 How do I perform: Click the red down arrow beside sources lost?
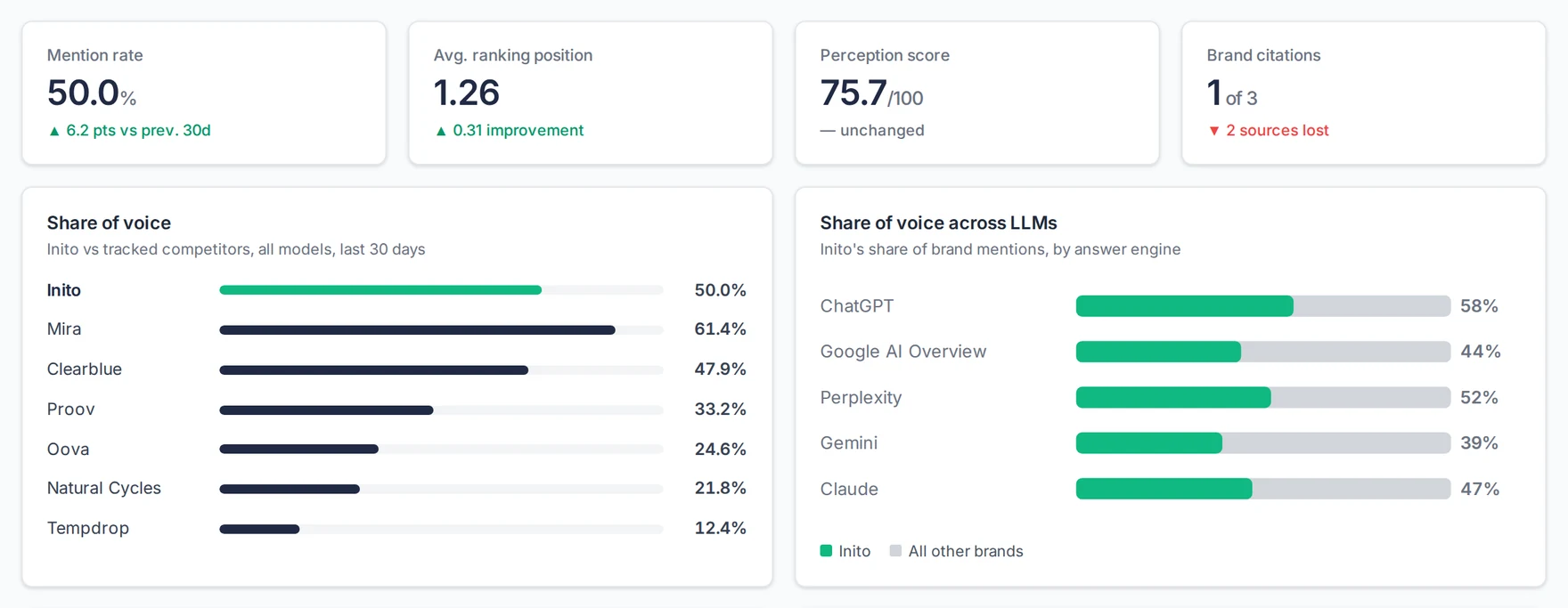(1214, 131)
